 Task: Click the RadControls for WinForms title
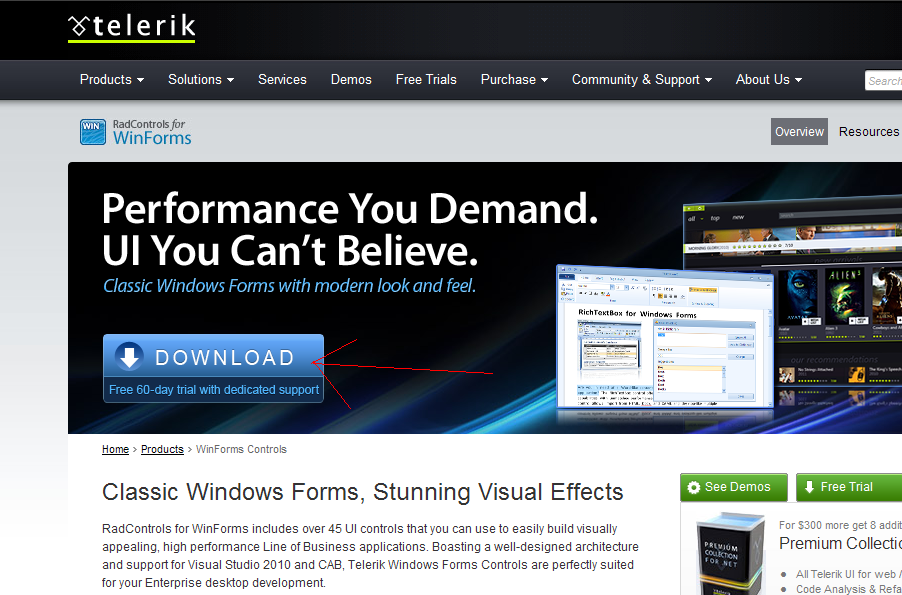[152, 132]
